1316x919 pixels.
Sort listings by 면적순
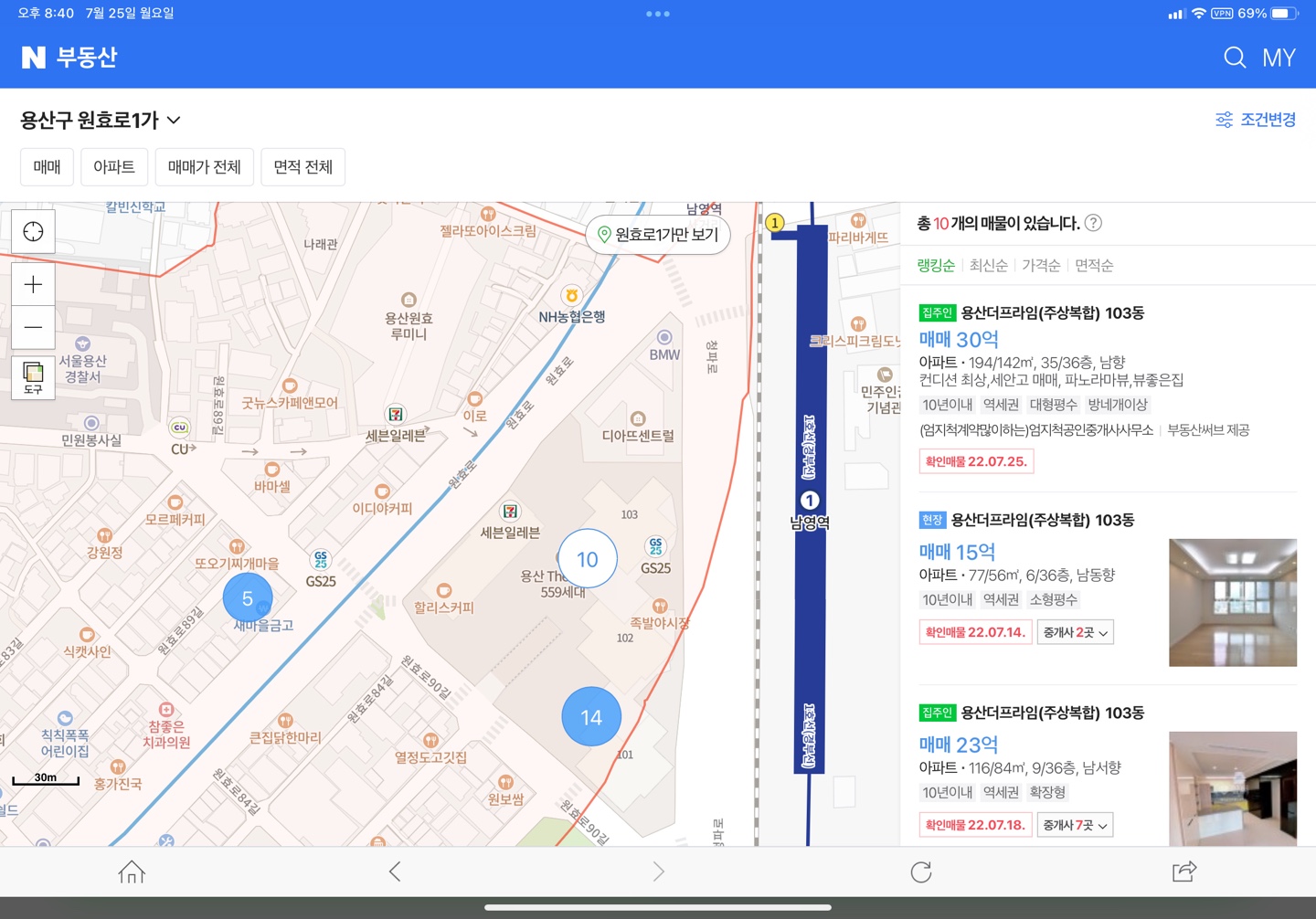(x=1094, y=265)
